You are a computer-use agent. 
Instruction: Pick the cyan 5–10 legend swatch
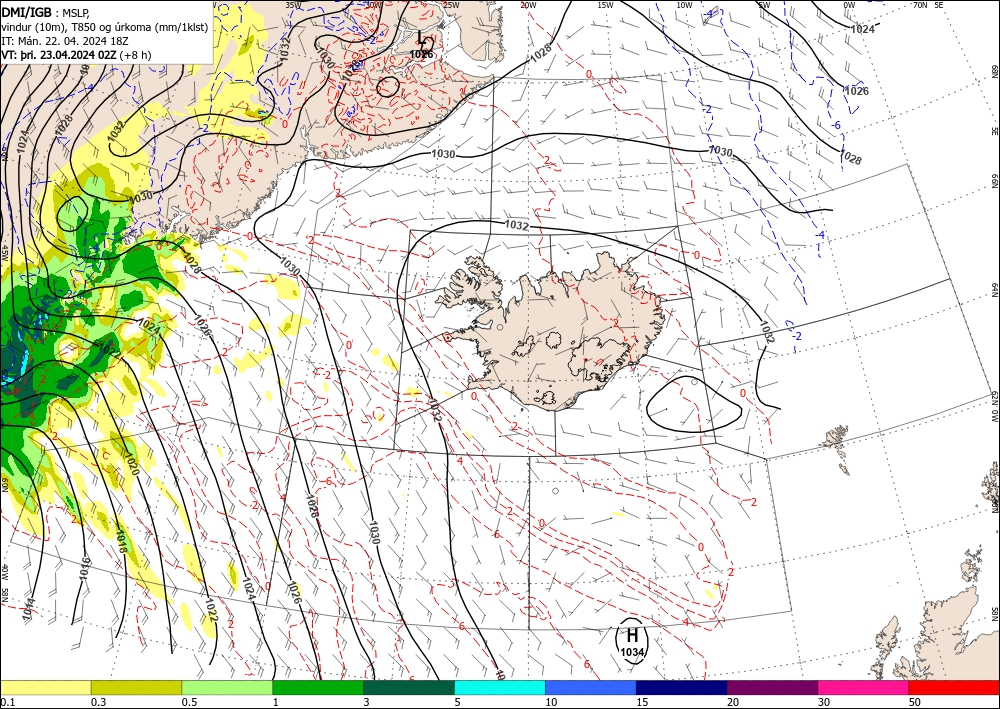(x=499, y=687)
